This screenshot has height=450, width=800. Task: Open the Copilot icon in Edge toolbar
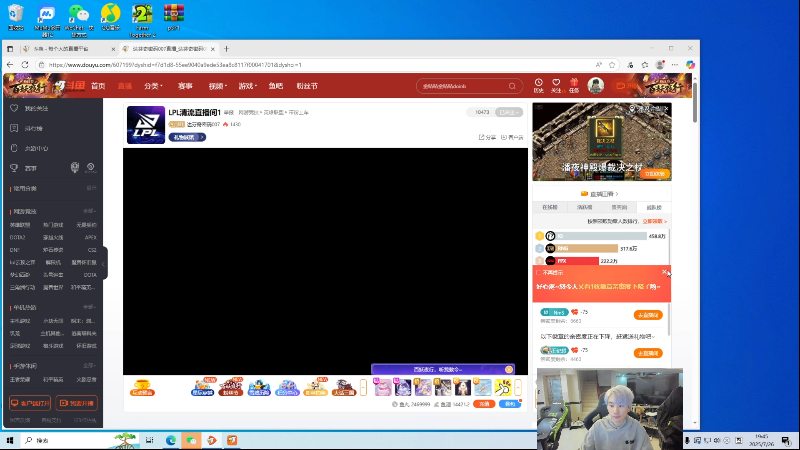pyautogui.click(x=690, y=65)
